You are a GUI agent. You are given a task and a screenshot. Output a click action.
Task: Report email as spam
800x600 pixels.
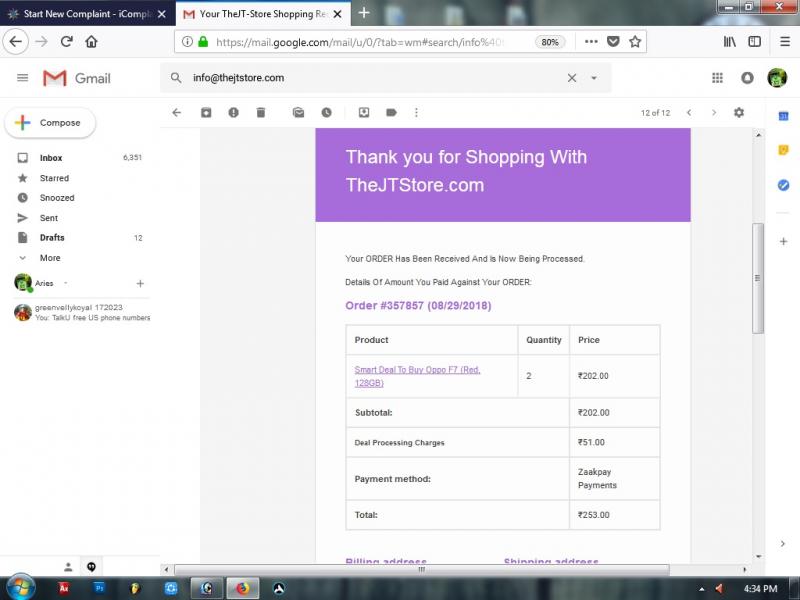coord(233,113)
